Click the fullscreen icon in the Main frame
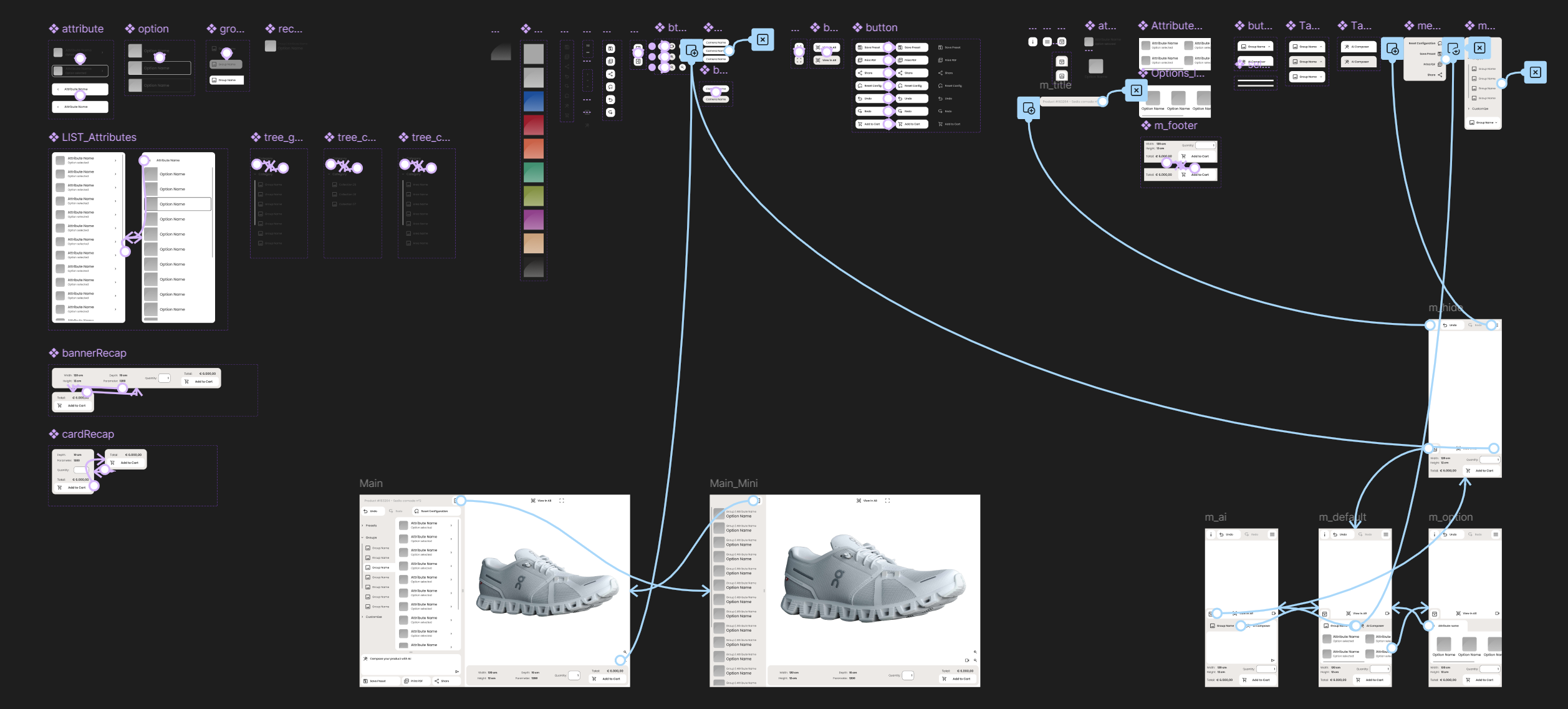1568x709 pixels. coord(562,501)
